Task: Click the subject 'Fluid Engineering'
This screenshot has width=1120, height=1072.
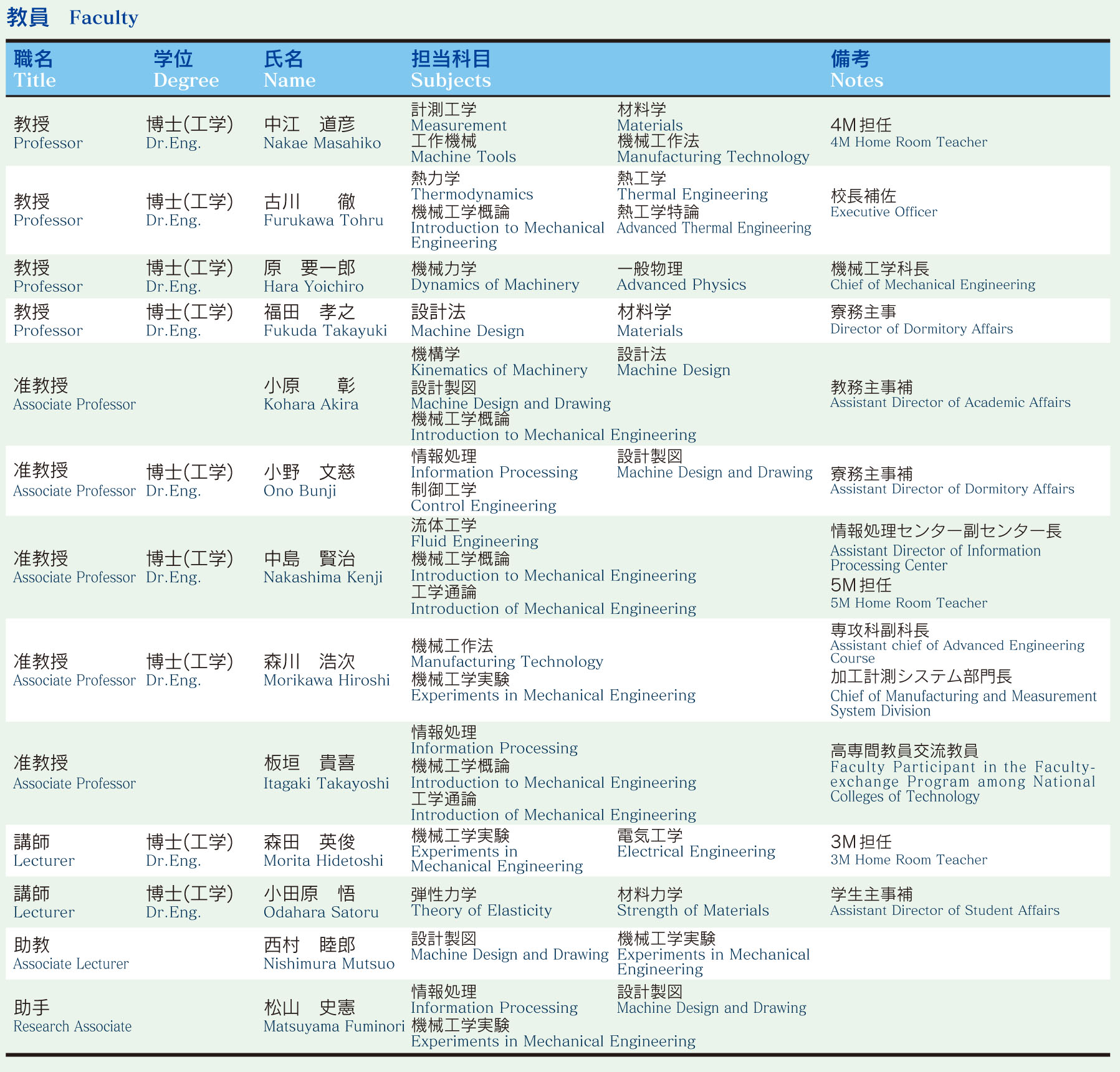Action: pyautogui.click(x=474, y=542)
